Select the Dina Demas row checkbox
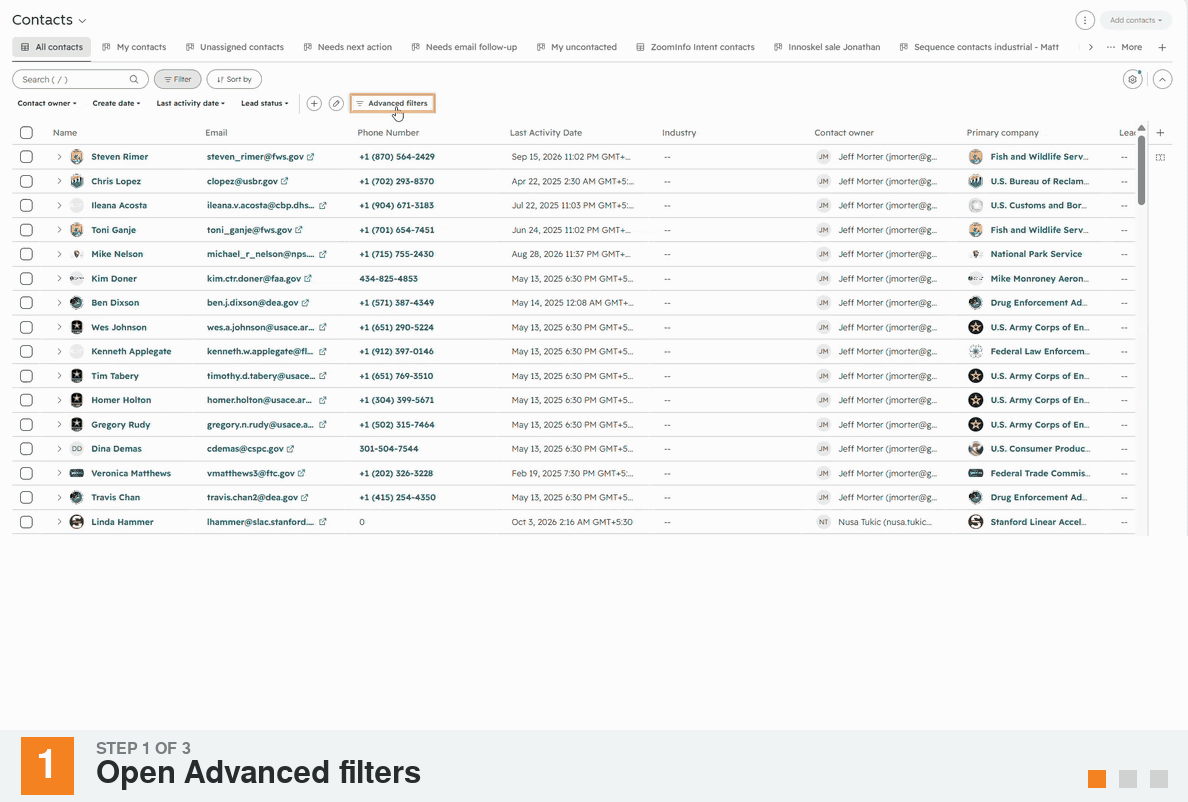Viewport: 1188px width, 802px height. coord(27,448)
